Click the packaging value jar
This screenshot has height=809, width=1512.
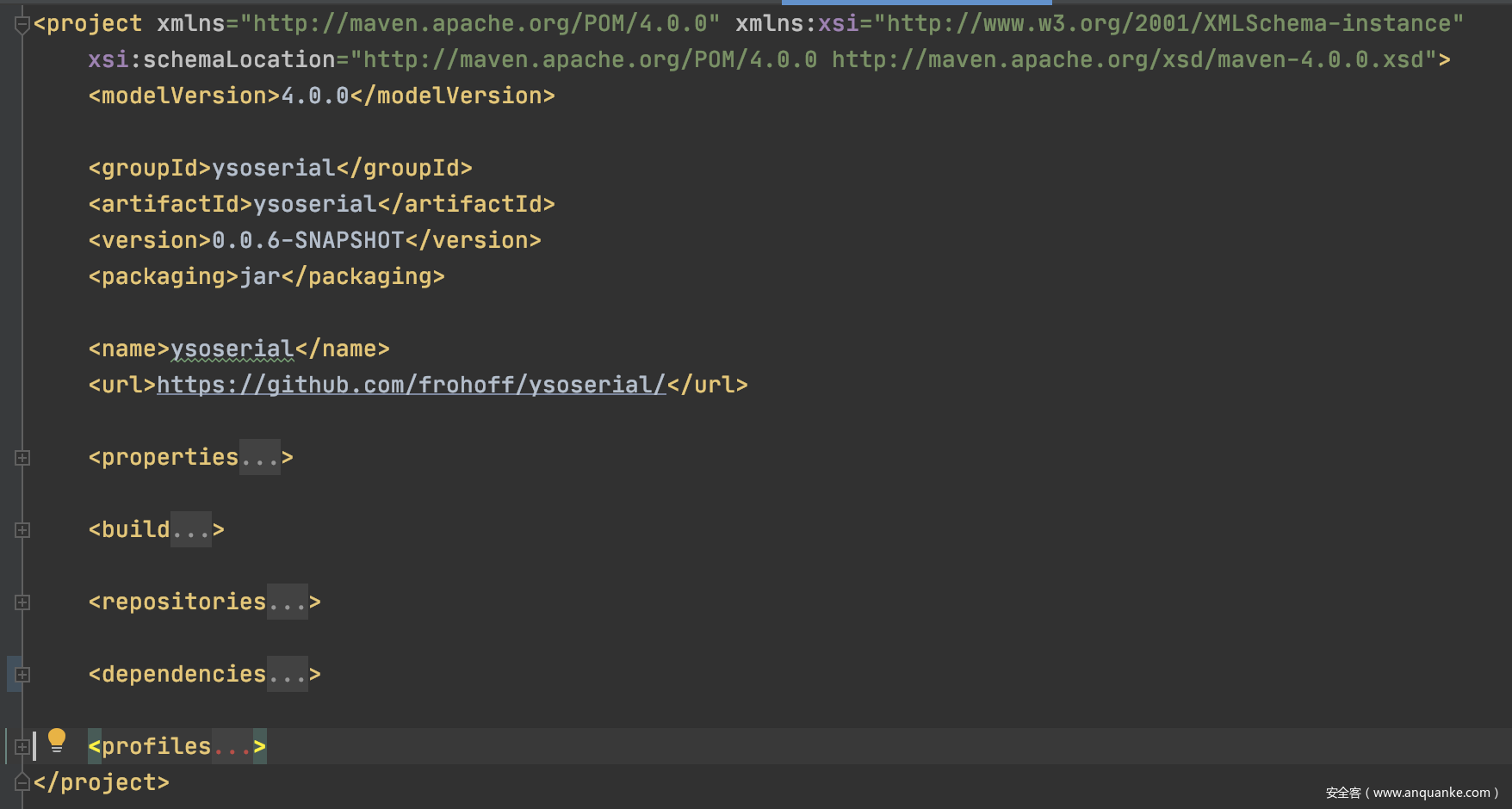[x=260, y=276]
